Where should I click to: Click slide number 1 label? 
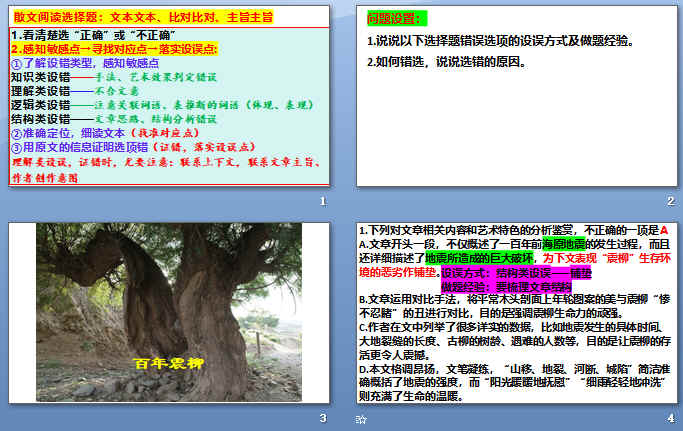point(322,200)
